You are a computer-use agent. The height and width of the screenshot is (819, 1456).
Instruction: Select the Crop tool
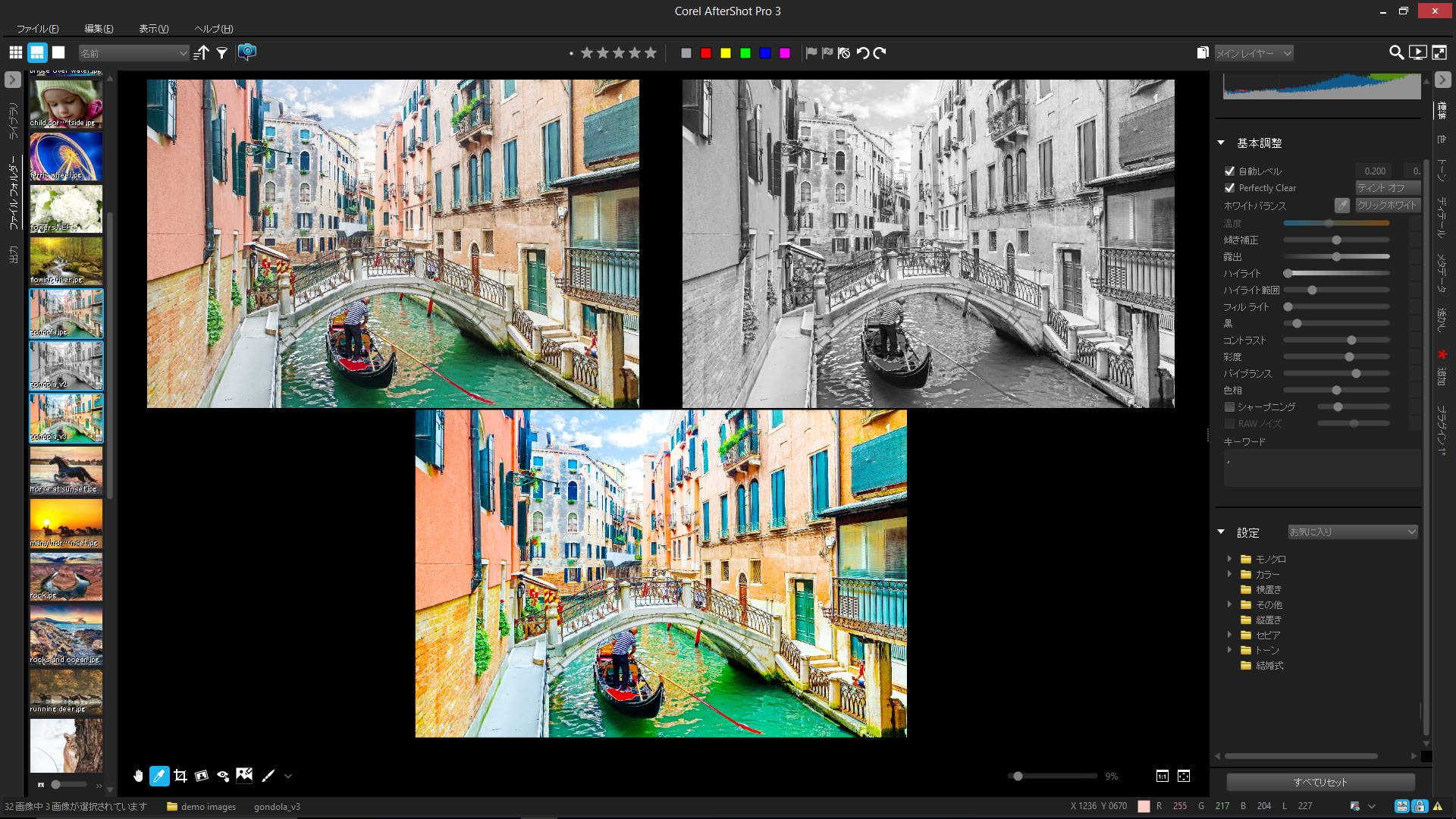pos(180,776)
